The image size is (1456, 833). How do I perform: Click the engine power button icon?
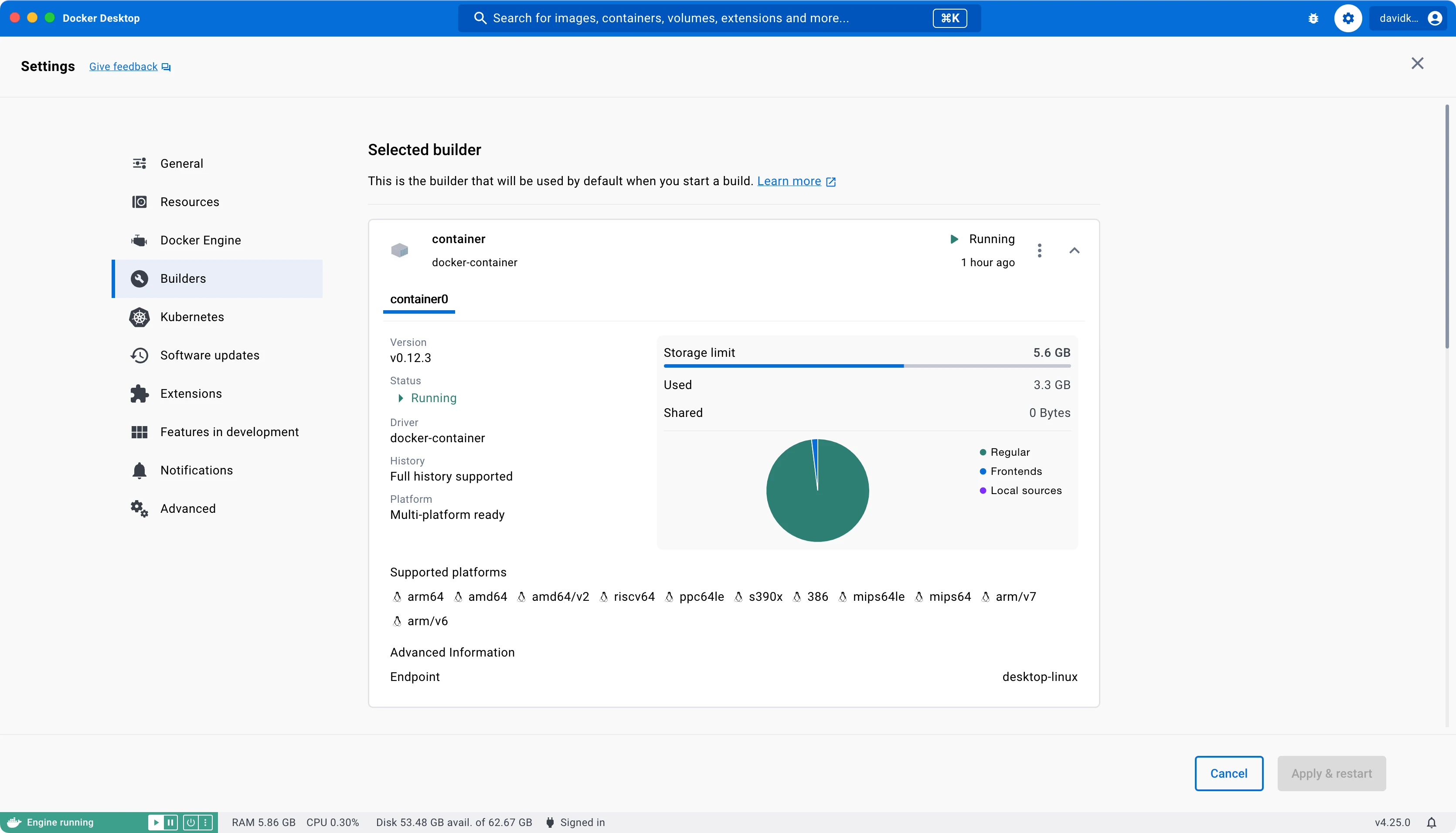click(x=191, y=822)
